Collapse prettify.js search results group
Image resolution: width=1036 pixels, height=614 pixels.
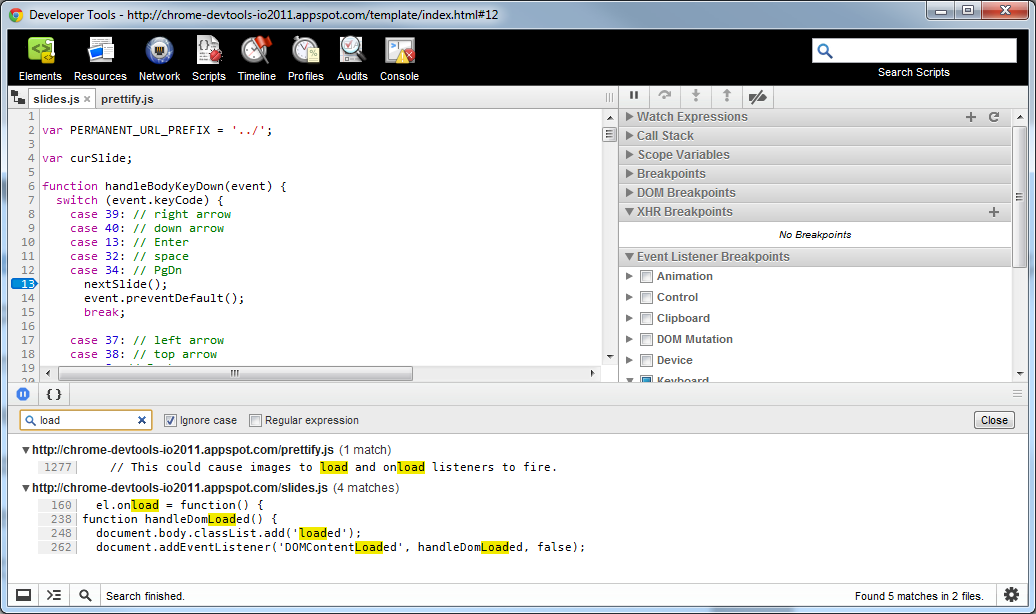pos(26,450)
